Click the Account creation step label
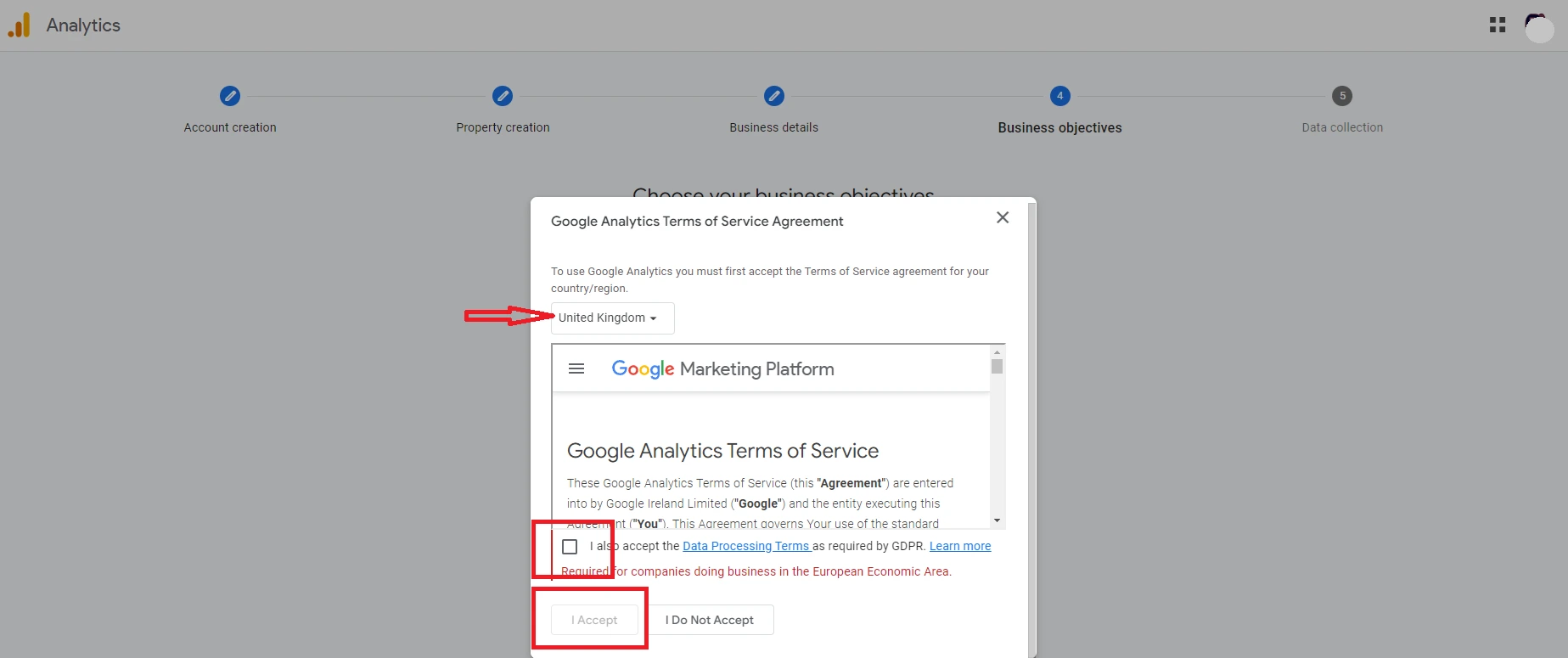1568x658 pixels. click(x=230, y=127)
